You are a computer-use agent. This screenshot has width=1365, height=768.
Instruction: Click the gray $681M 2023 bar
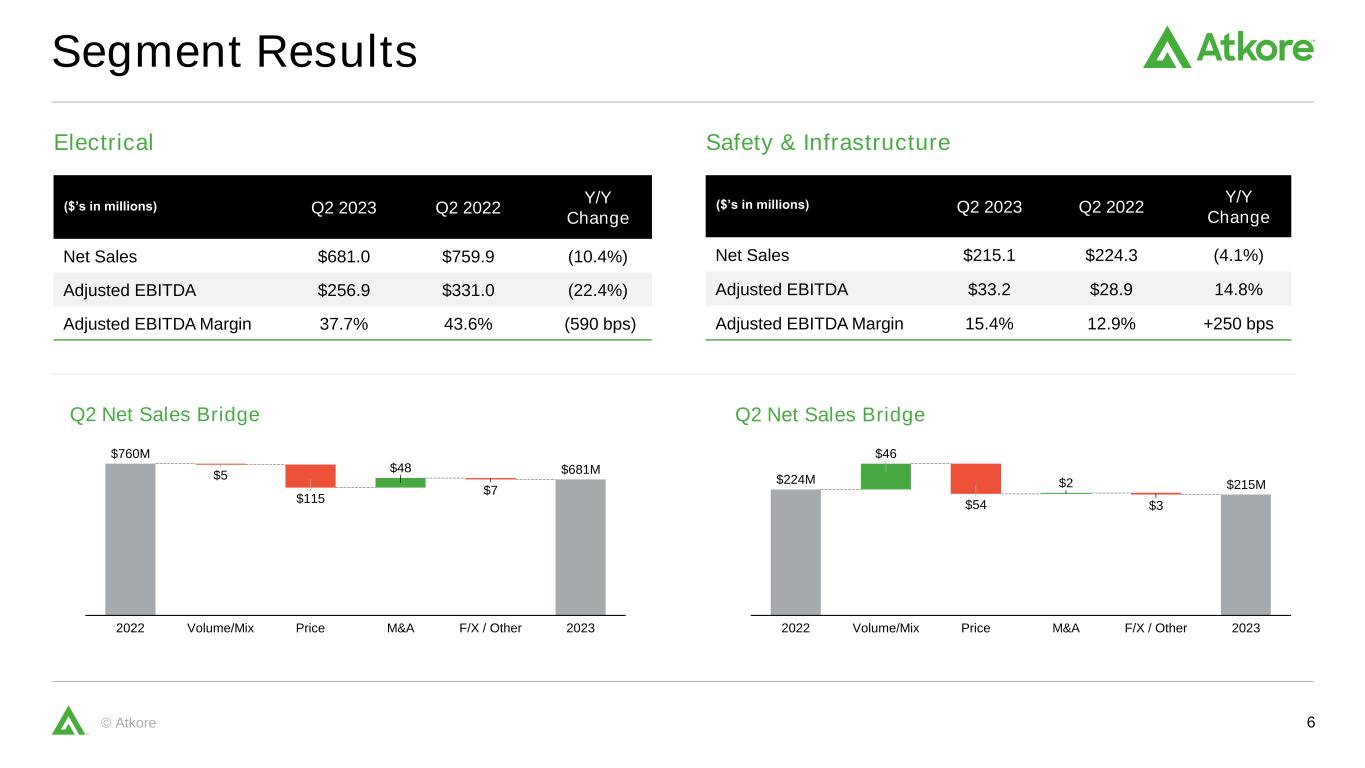coord(580,546)
